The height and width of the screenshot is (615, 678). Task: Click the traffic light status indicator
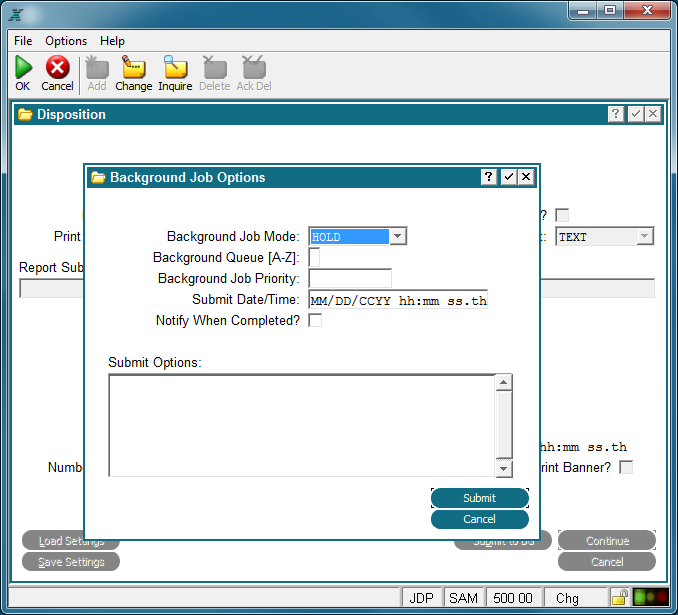(x=650, y=597)
